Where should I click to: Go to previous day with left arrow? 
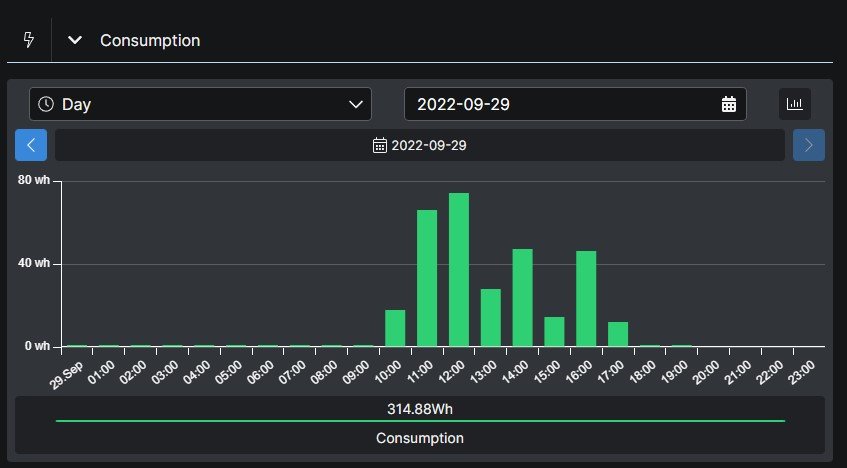click(x=31, y=145)
